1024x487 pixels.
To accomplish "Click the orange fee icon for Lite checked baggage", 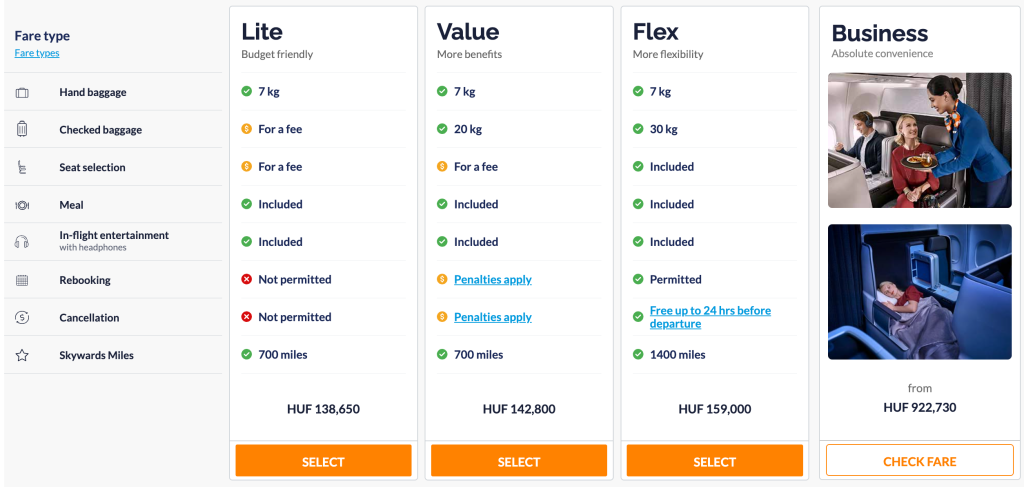I will (x=246, y=129).
